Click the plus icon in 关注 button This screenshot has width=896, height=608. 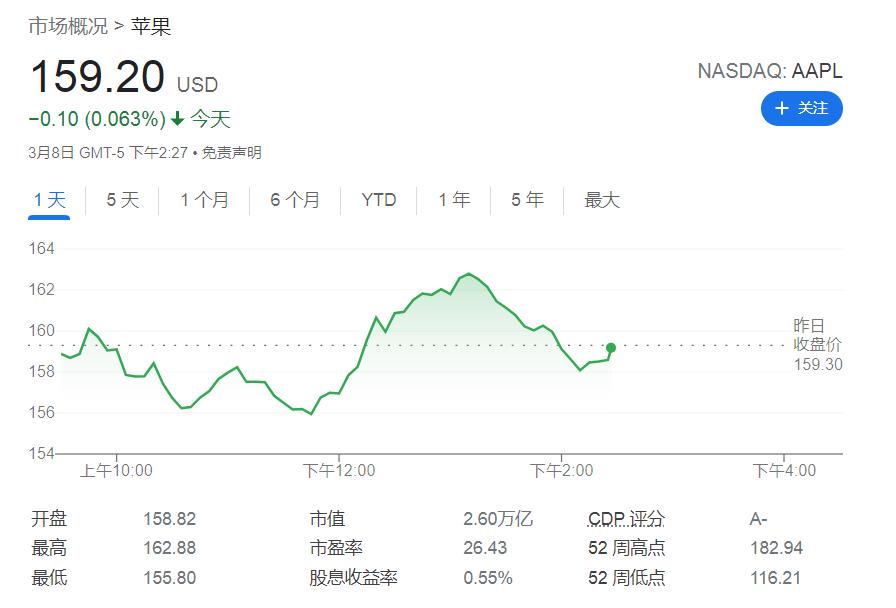click(x=782, y=108)
